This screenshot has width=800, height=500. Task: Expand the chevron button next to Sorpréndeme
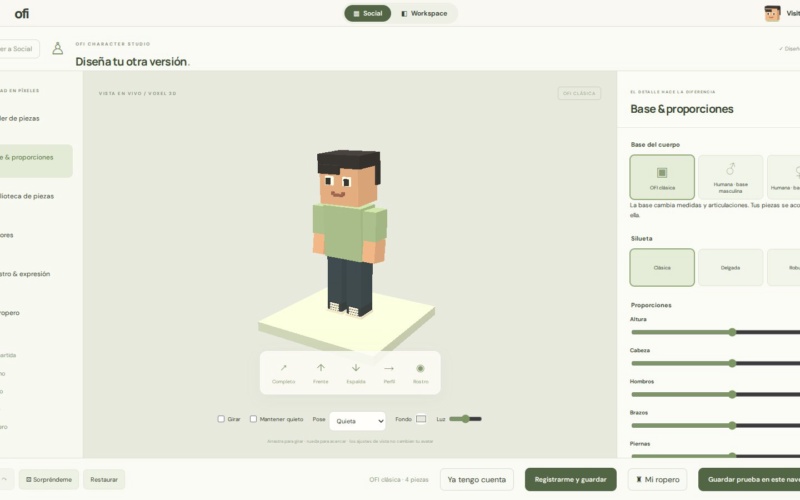[x=5, y=479]
